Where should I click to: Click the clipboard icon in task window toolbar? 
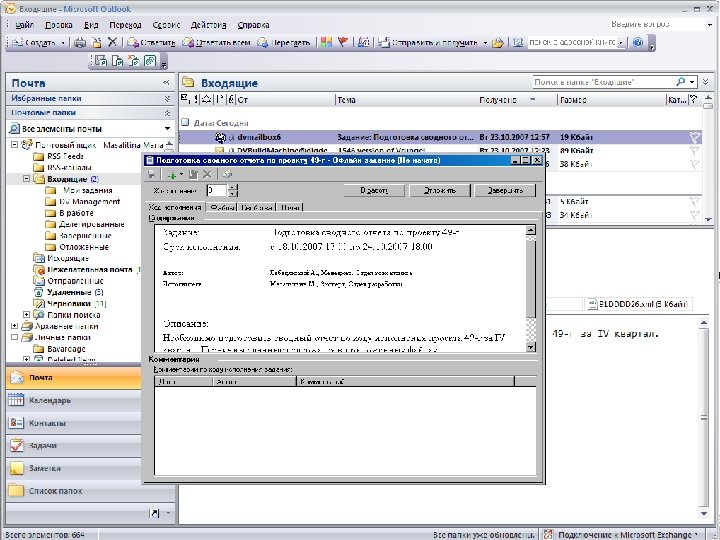click(x=193, y=174)
